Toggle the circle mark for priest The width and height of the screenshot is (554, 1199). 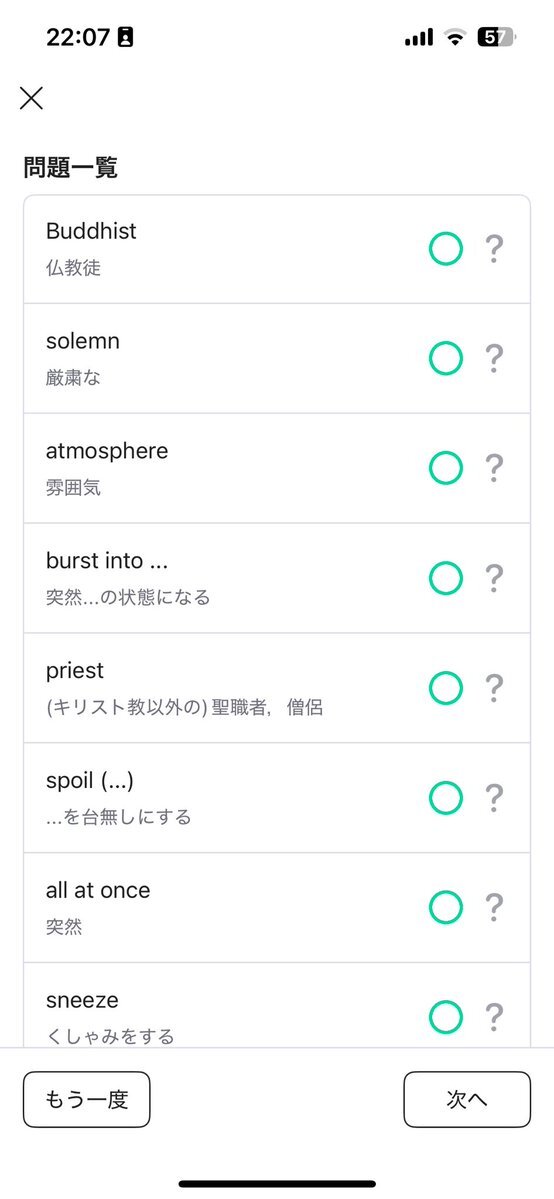(x=446, y=688)
